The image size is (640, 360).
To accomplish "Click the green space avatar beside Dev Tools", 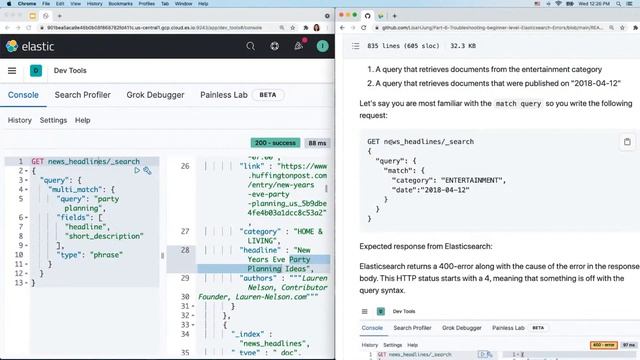I will [36, 71].
